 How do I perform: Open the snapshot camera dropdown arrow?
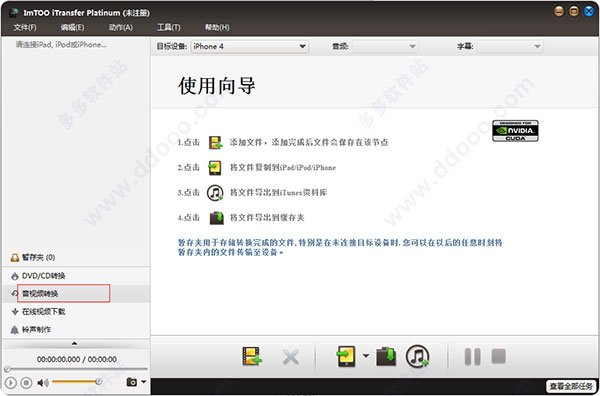pos(144,382)
